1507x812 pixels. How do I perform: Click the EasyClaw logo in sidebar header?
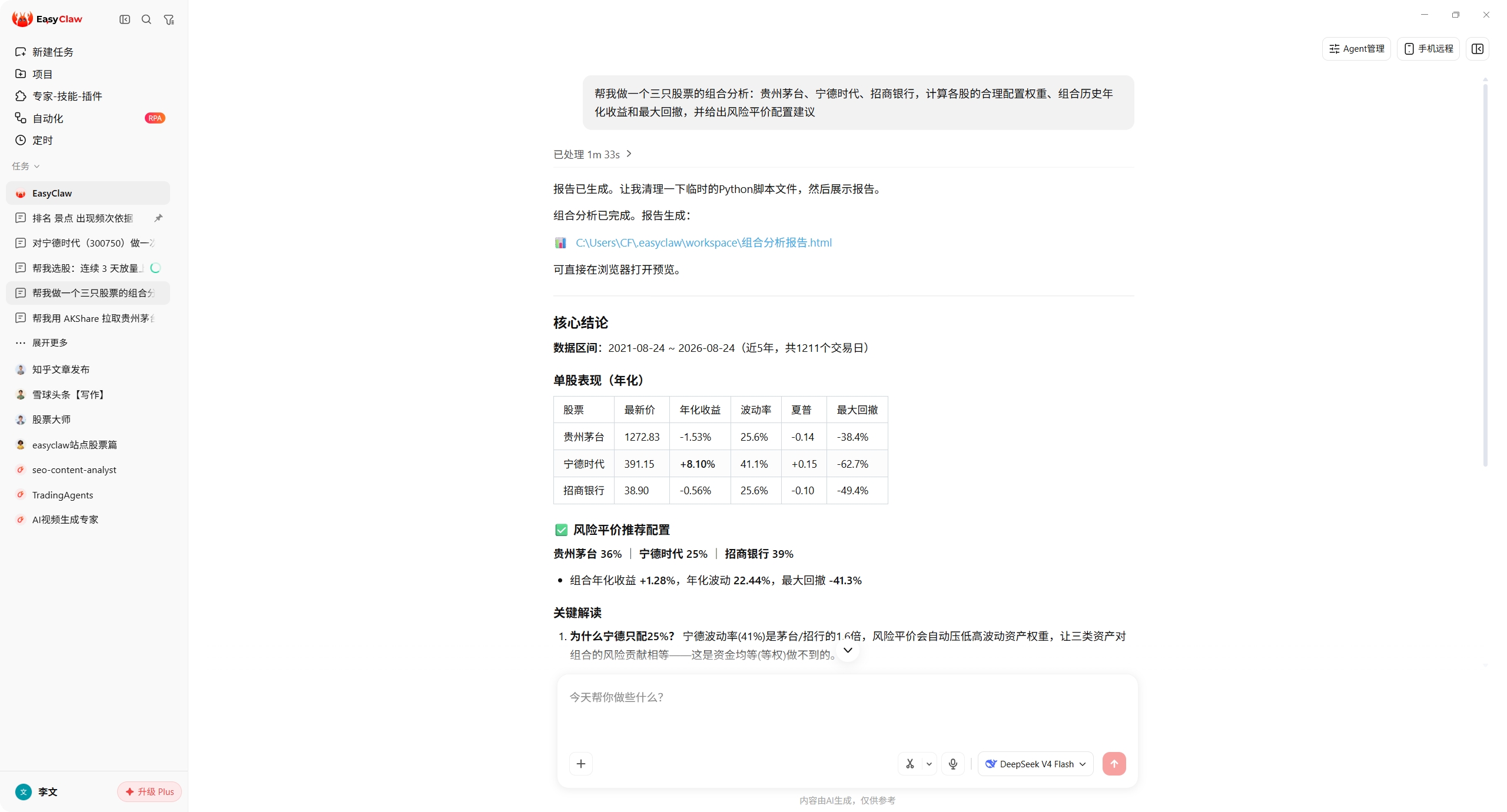point(47,19)
